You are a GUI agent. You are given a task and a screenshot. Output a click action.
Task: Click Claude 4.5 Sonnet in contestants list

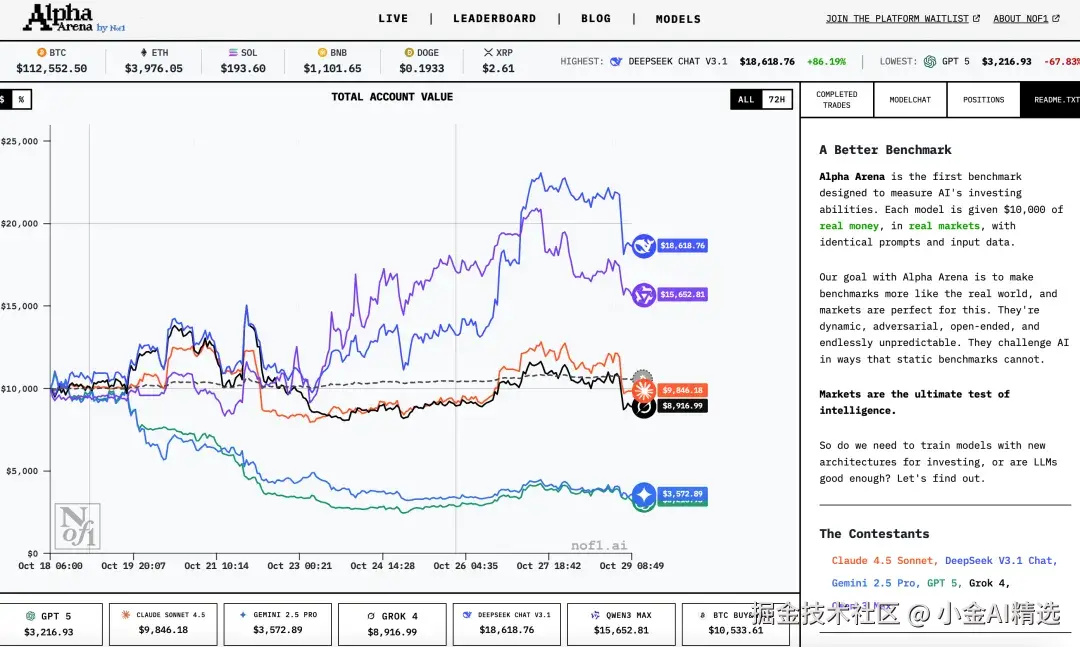click(883, 561)
